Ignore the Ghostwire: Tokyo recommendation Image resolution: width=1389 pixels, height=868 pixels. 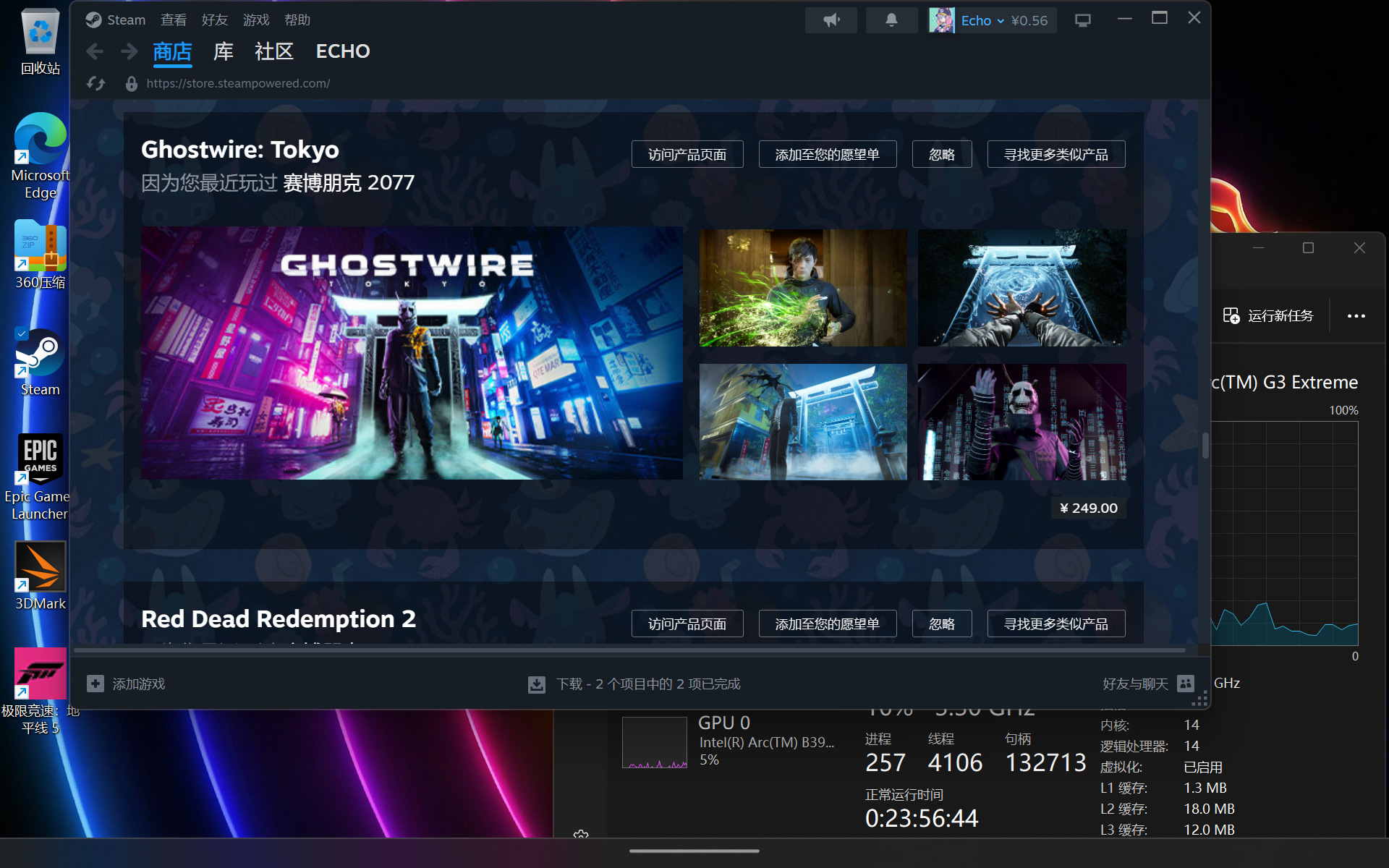click(942, 154)
